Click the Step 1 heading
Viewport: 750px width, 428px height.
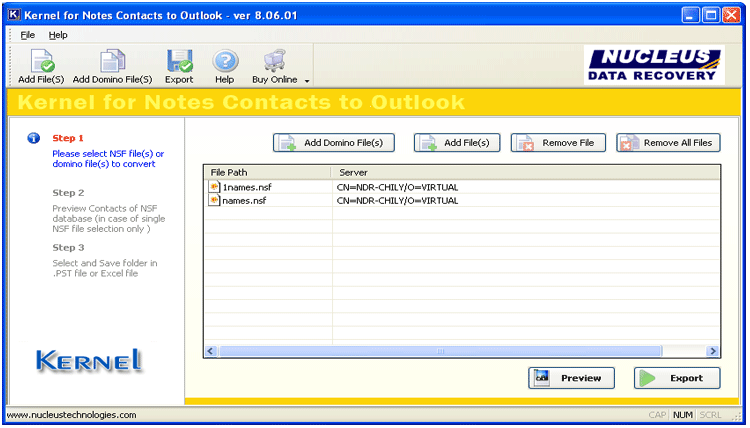click(x=68, y=138)
